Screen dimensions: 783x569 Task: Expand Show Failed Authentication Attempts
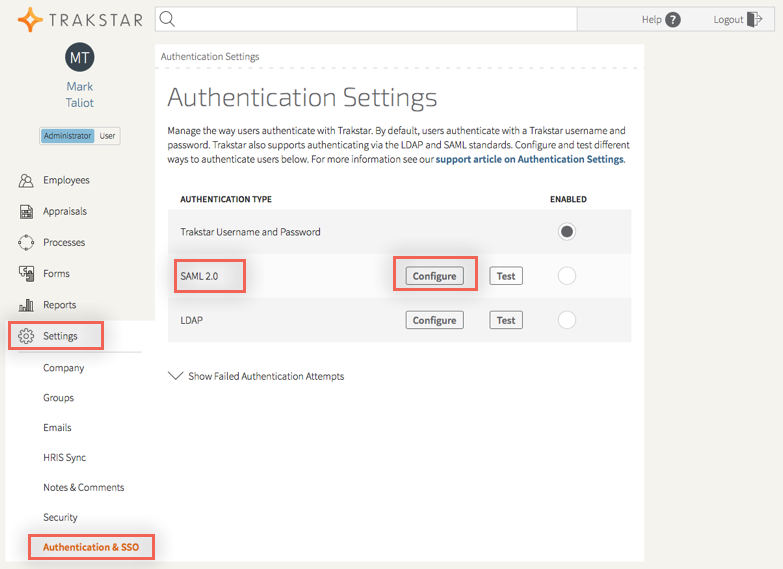pyautogui.click(x=256, y=377)
